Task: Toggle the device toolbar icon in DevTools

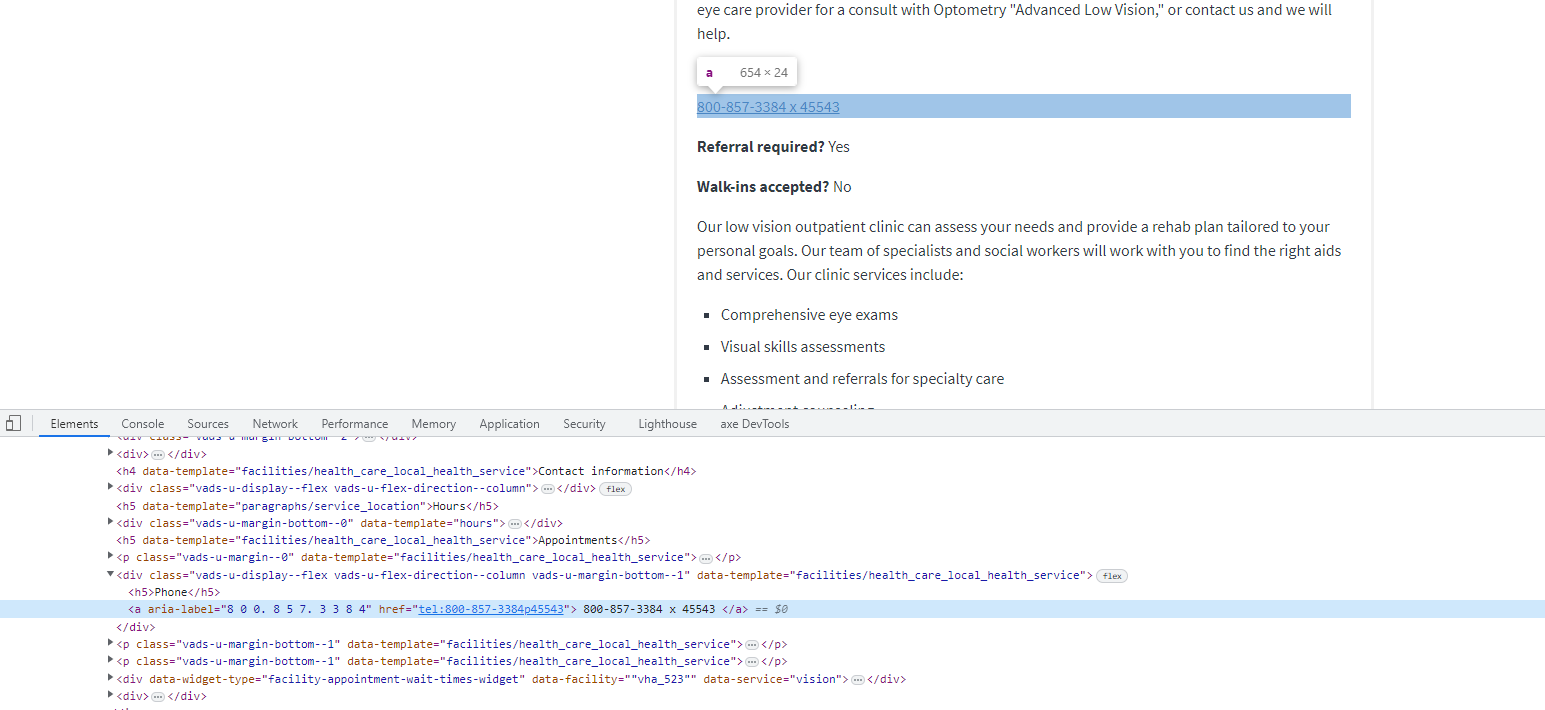Action: pyautogui.click(x=13, y=423)
